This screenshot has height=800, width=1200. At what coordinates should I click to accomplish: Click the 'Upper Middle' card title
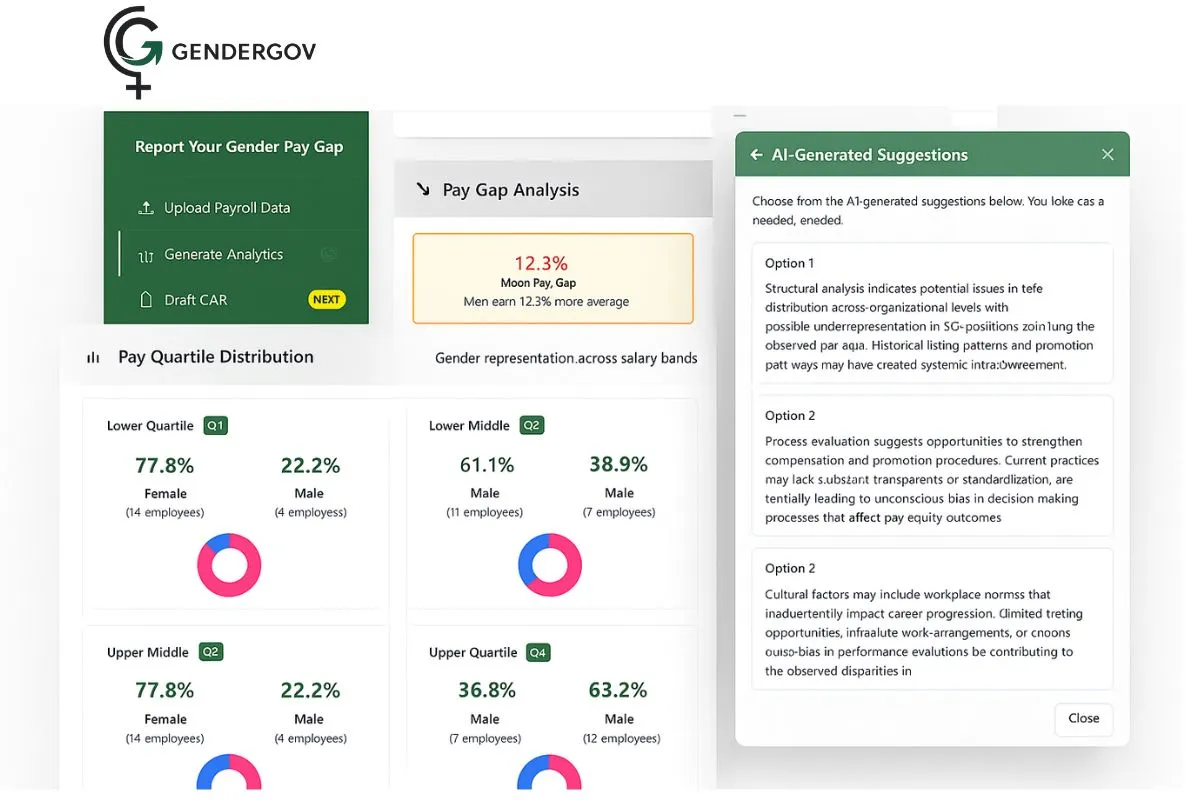click(148, 652)
